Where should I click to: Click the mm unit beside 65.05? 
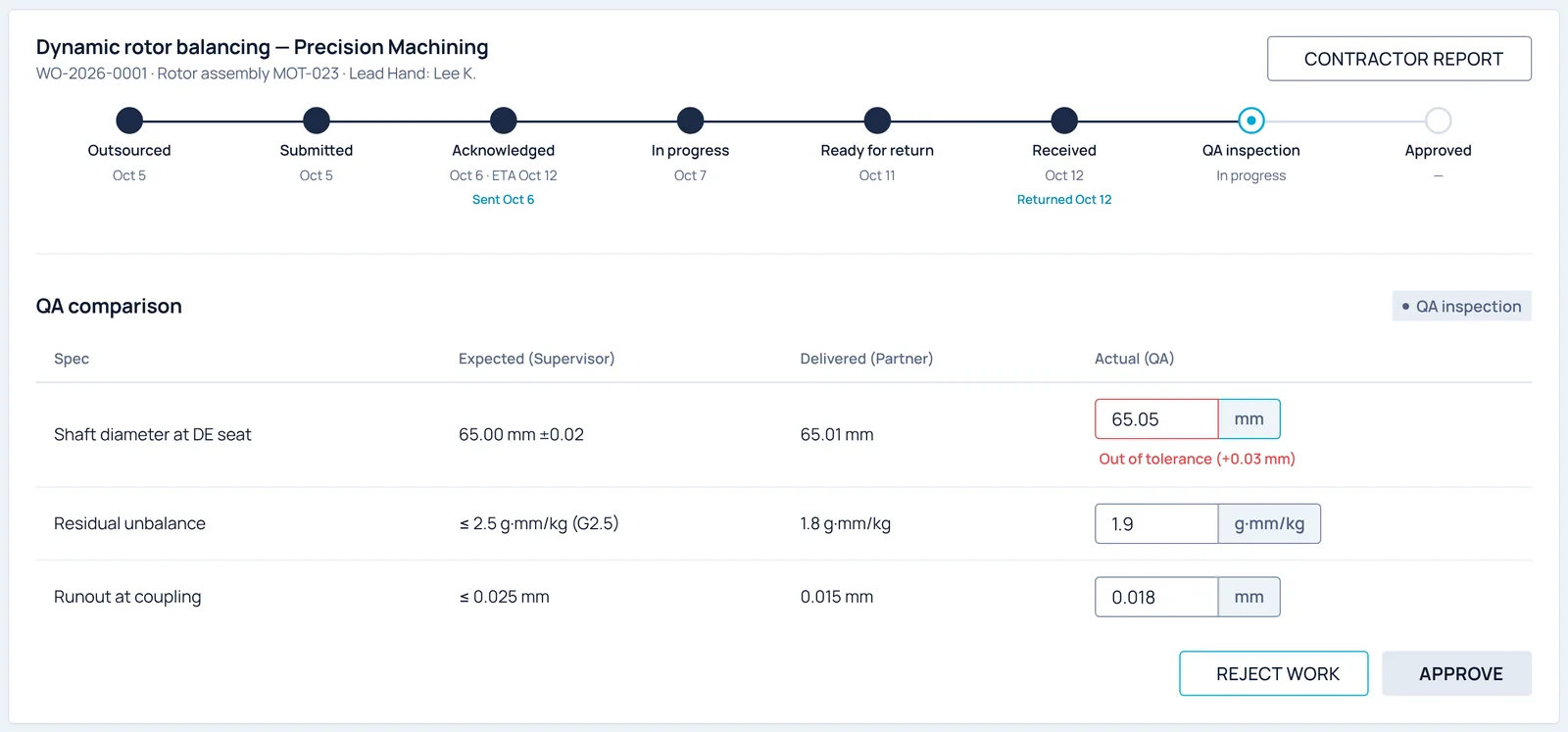1249,419
